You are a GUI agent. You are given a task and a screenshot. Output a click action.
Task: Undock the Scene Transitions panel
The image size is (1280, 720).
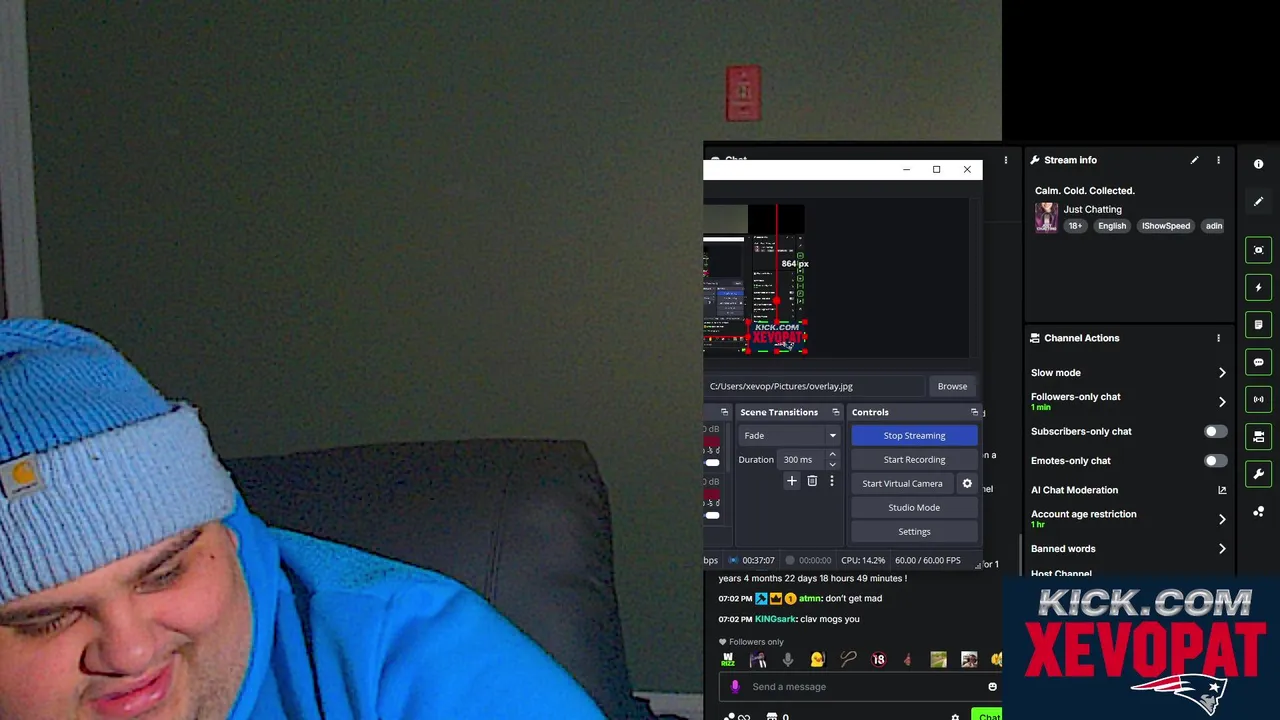(835, 412)
